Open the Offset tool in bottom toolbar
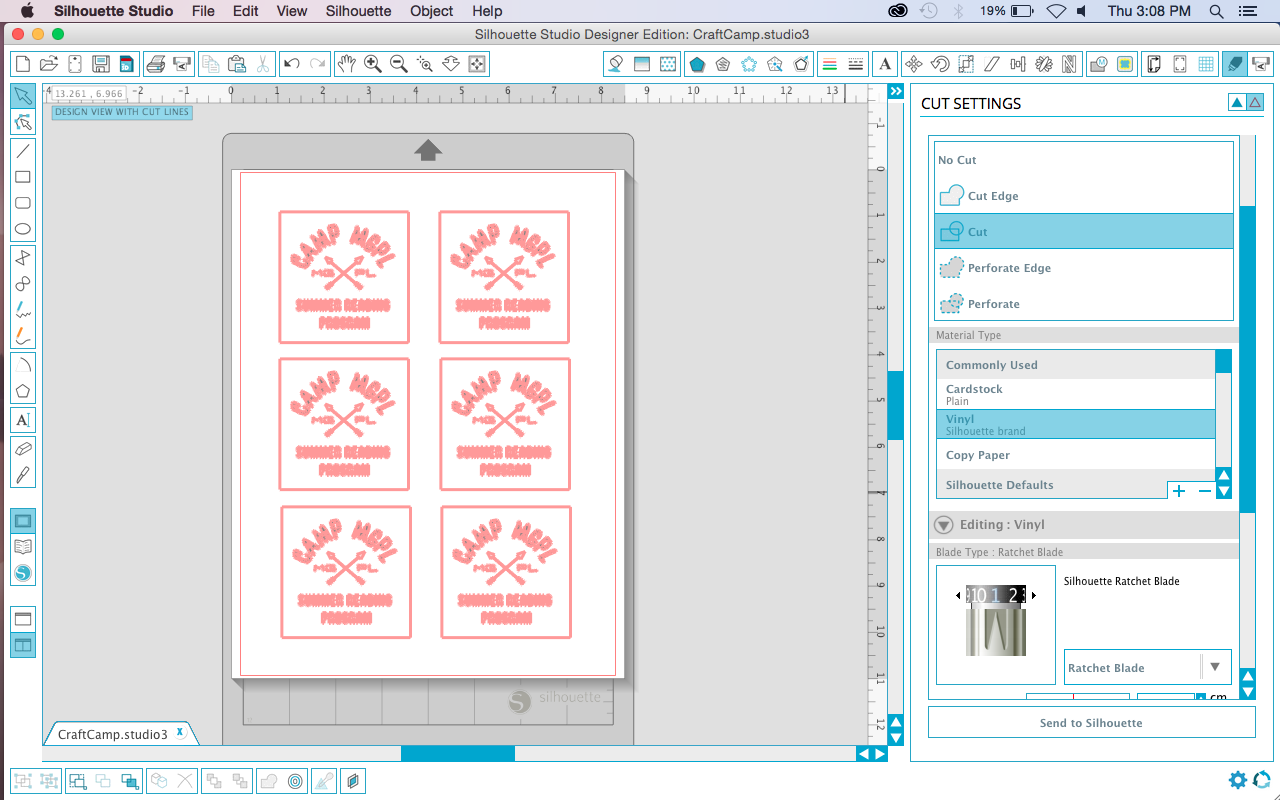This screenshot has width=1280, height=800. pos(296,781)
